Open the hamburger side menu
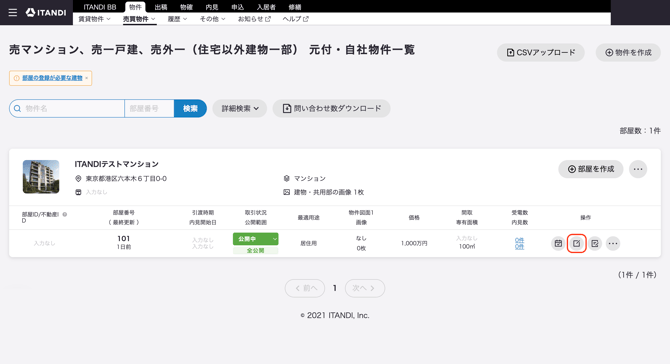Image resolution: width=670 pixels, height=364 pixels. point(13,12)
